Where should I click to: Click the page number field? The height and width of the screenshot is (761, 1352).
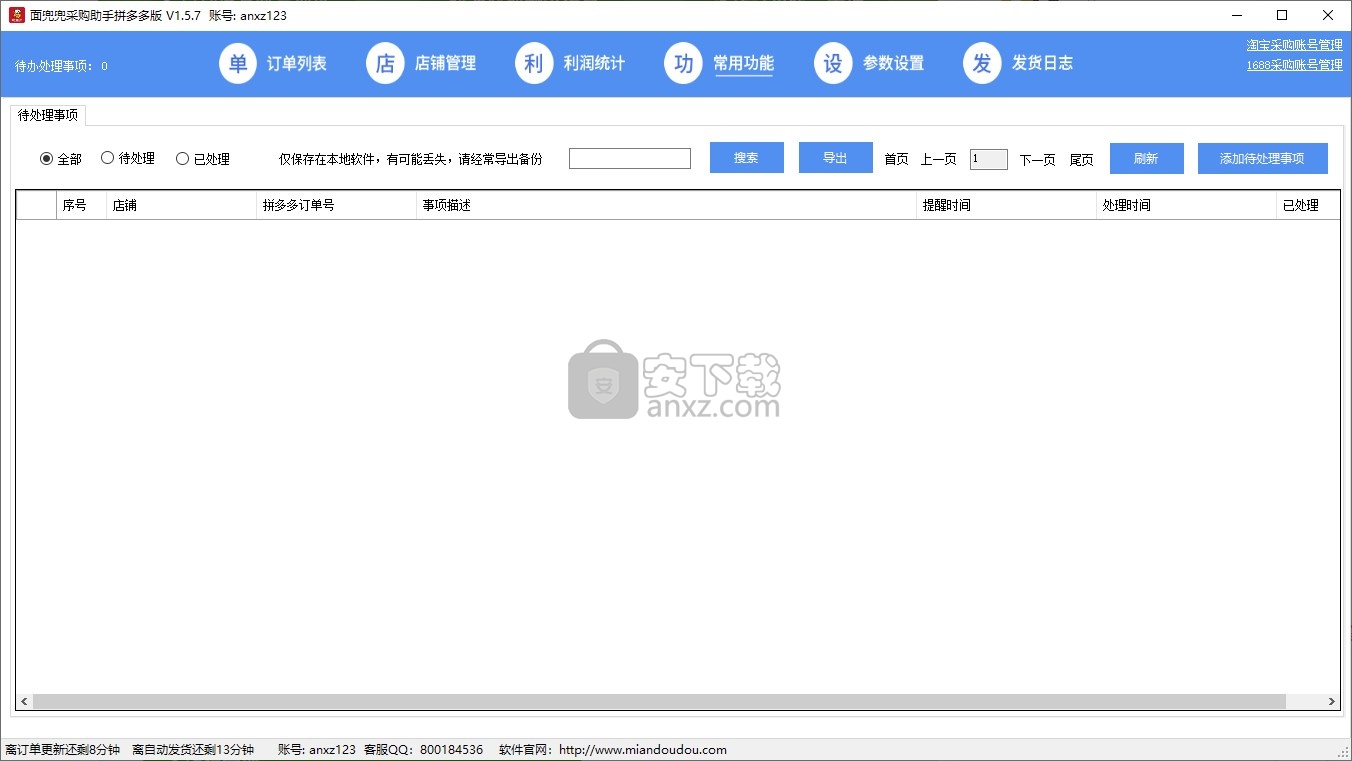click(989, 159)
